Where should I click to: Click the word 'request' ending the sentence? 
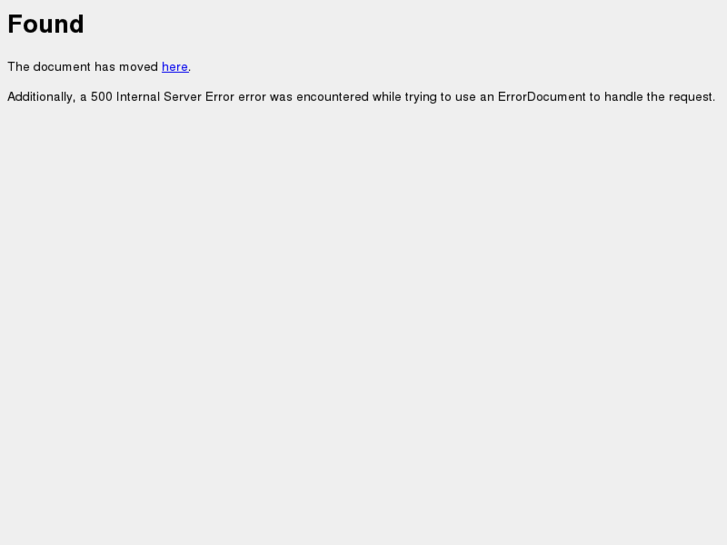[x=690, y=97]
